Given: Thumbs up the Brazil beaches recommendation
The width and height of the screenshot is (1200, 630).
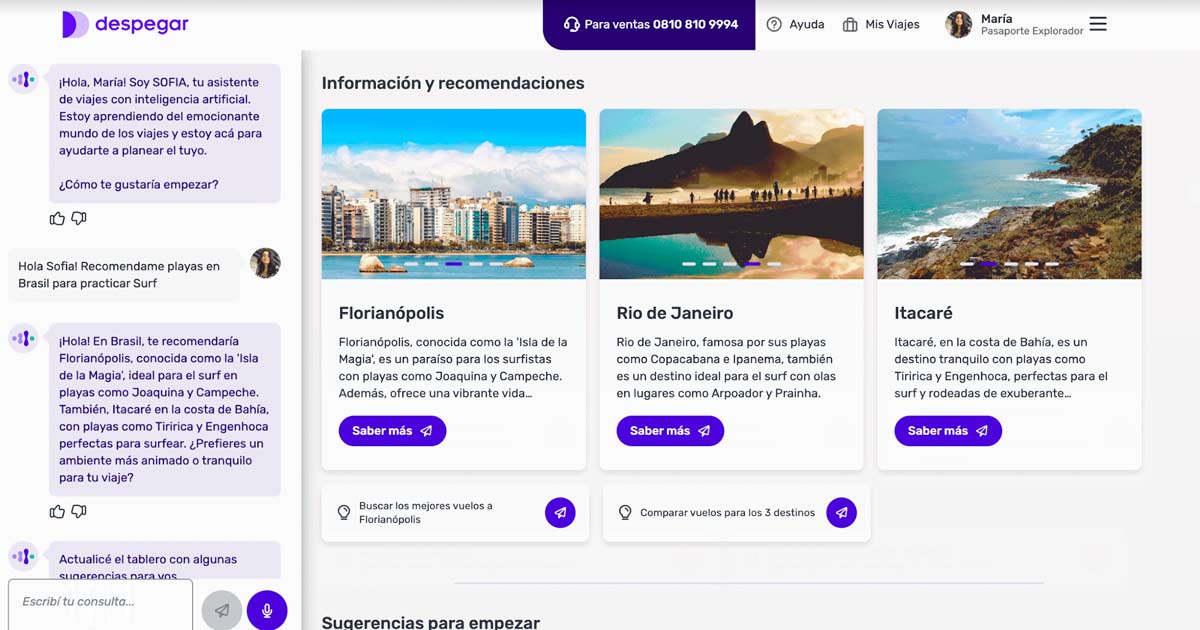Looking at the screenshot, I should point(57,512).
